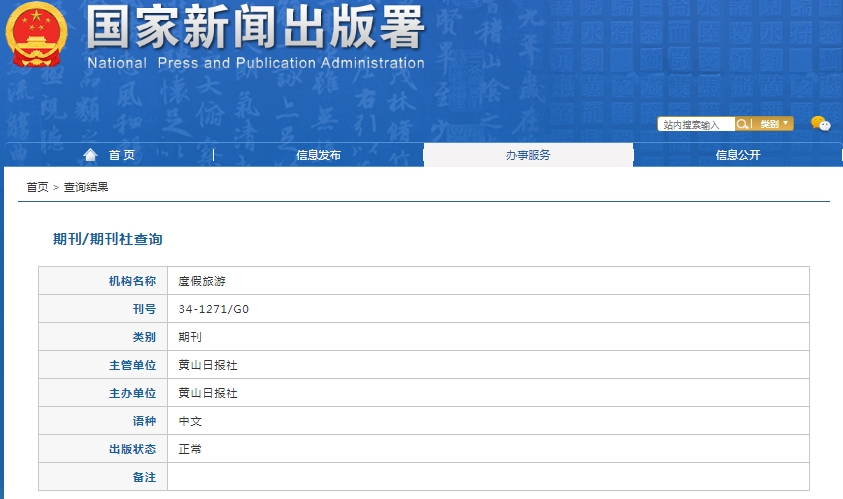Expand the 类别 search category dropdown
843x499 pixels.
[x=774, y=124]
